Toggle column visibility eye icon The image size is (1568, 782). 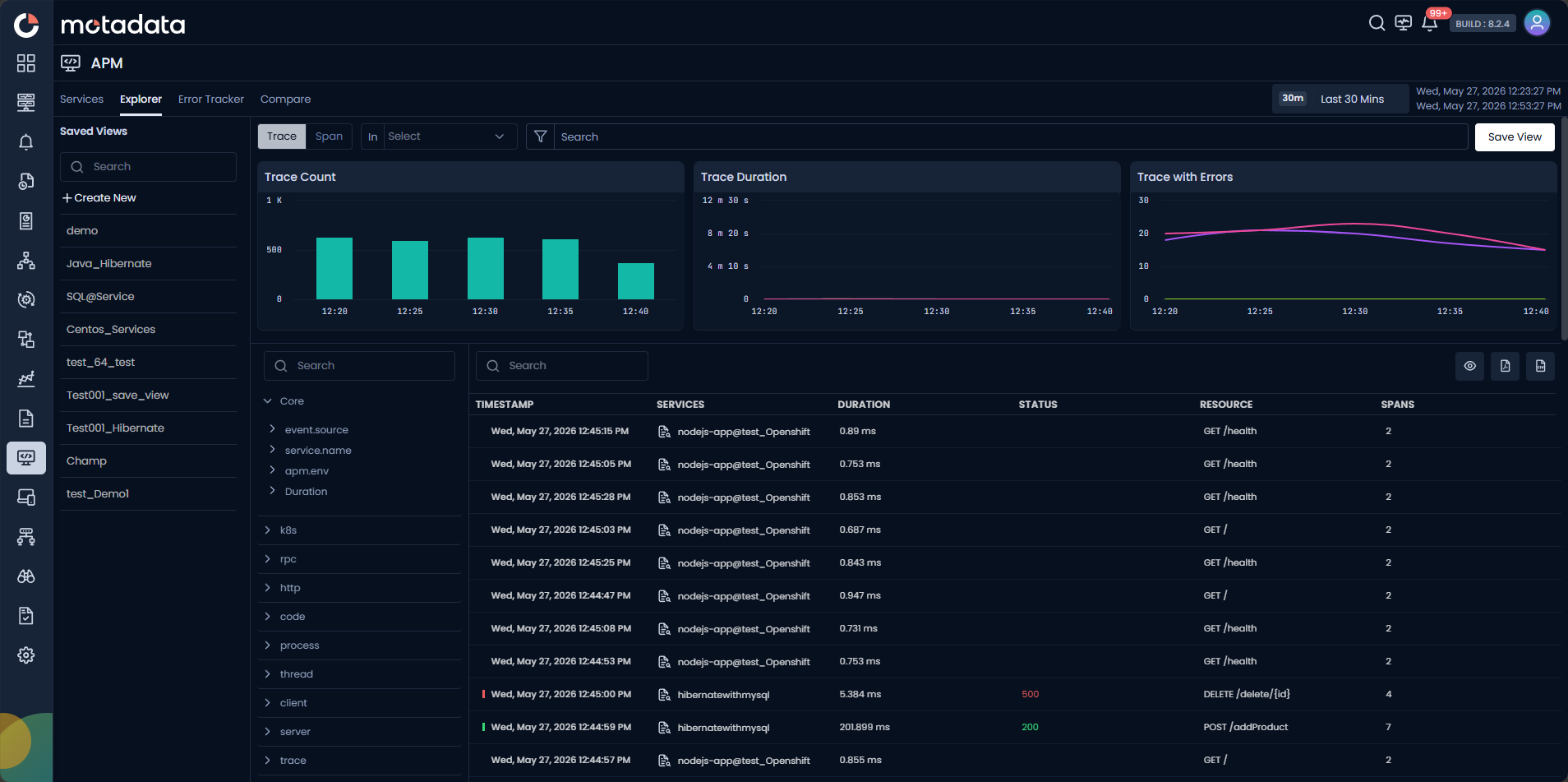coord(1469,366)
